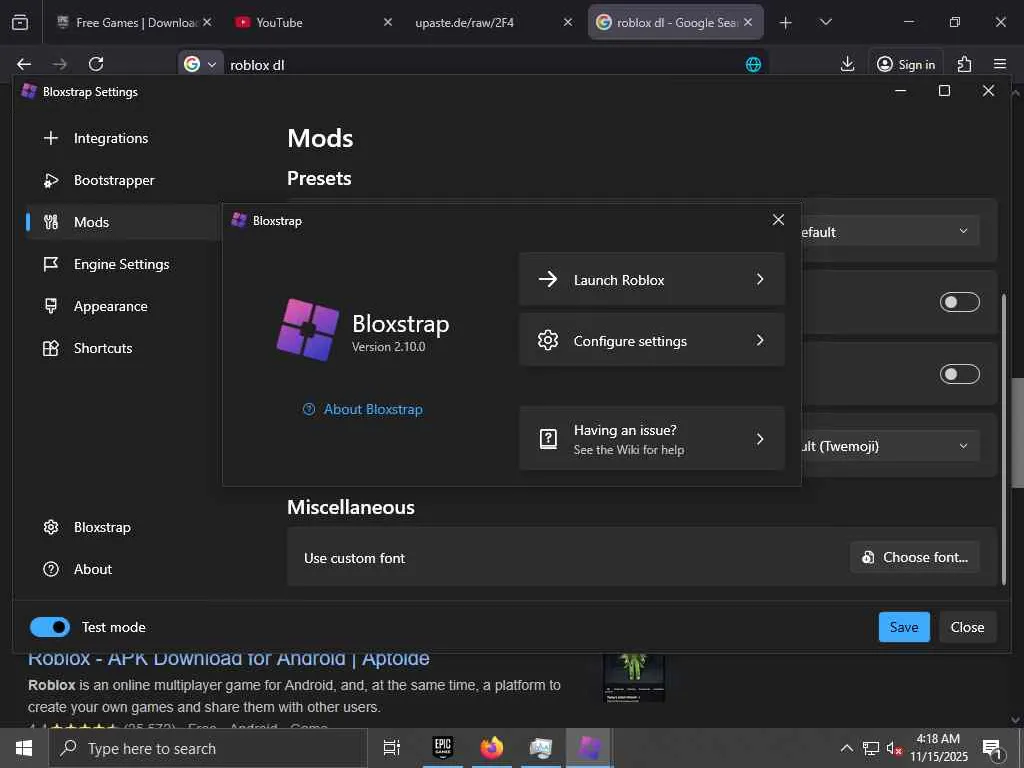Click the question-mark icon beside About
Screen dimensions: 1024x768
(50, 569)
